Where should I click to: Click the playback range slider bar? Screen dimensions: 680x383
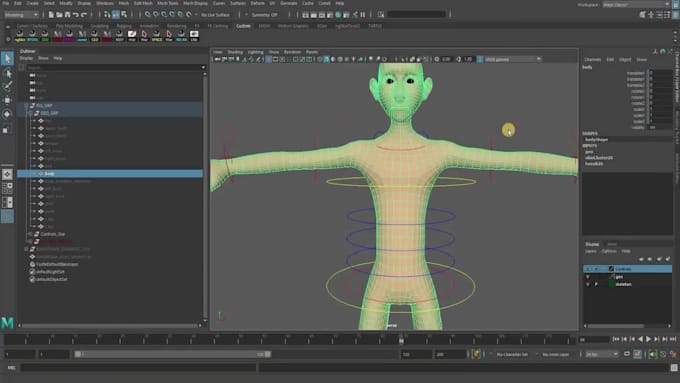click(x=173, y=354)
